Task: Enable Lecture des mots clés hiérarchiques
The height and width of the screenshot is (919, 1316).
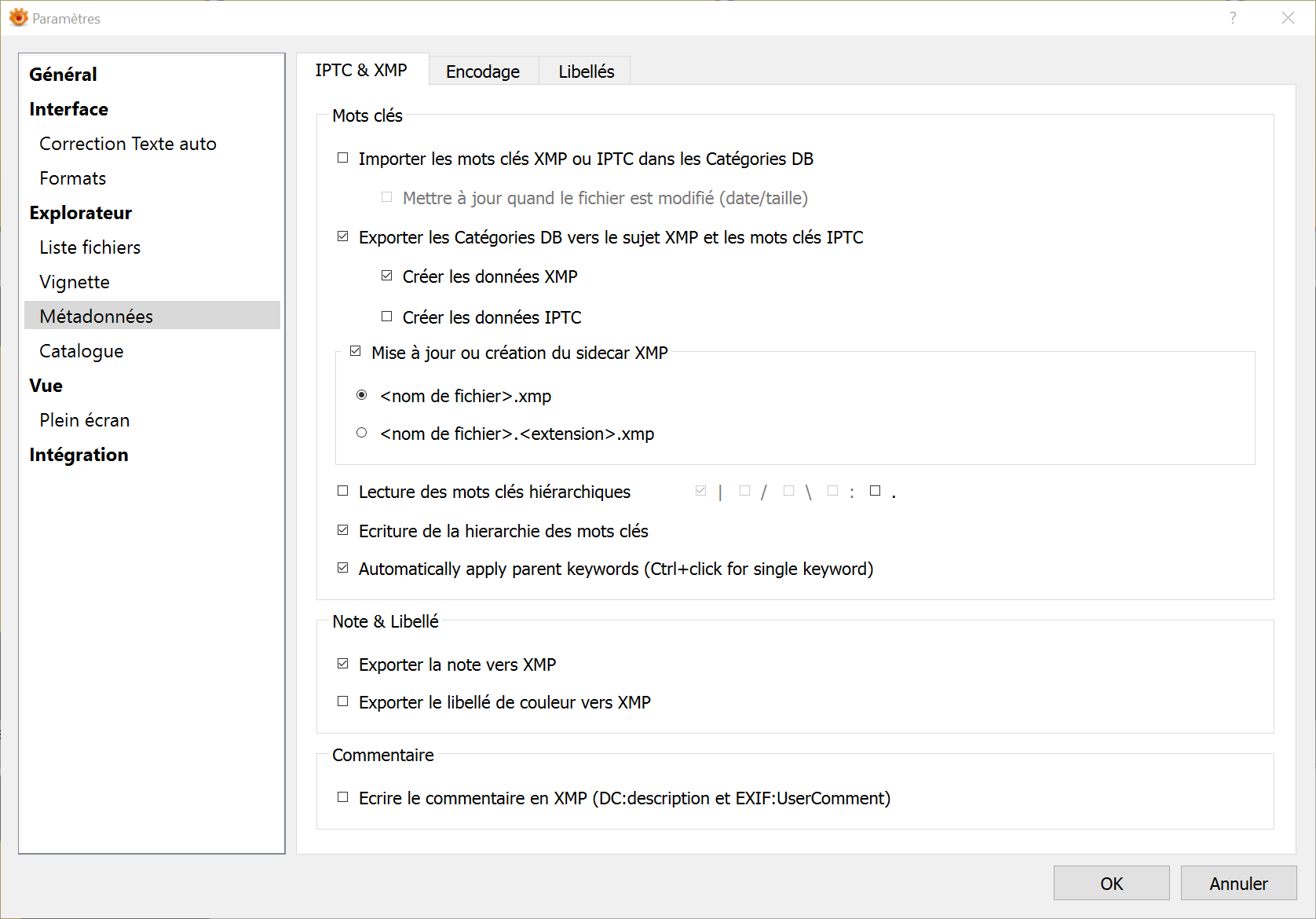Action: click(343, 491)
